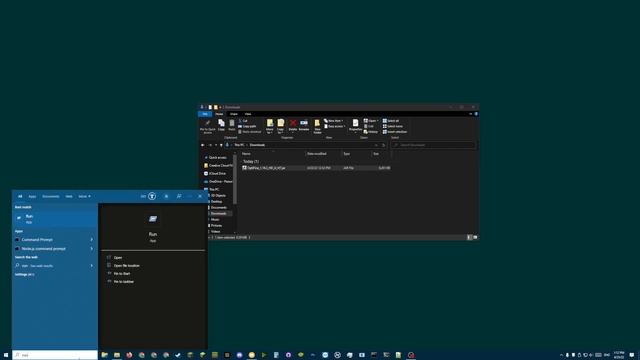Image resolution: width=640 pixels, height=360 pixels.
Task: Open Documents folder in navigation pane
Action: click(219, 207)
